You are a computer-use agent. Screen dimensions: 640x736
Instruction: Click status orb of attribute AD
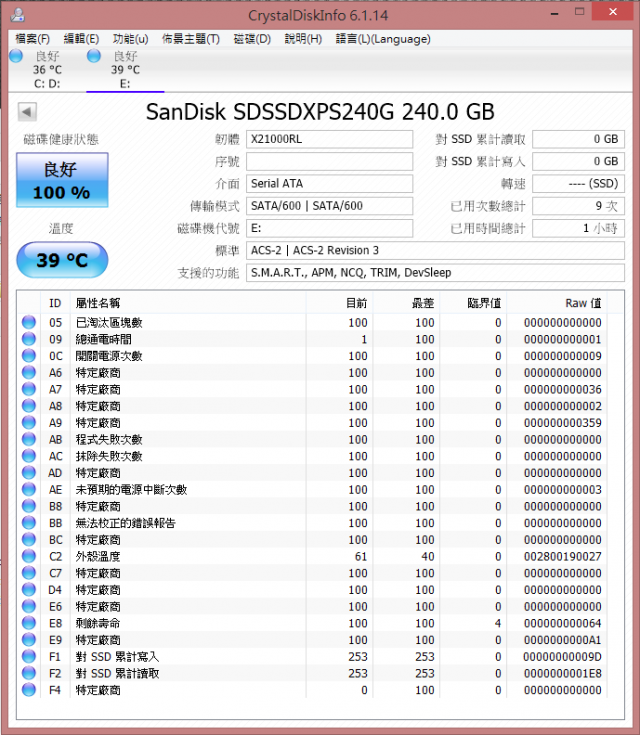pyautogui.click(x=29, y=472)
